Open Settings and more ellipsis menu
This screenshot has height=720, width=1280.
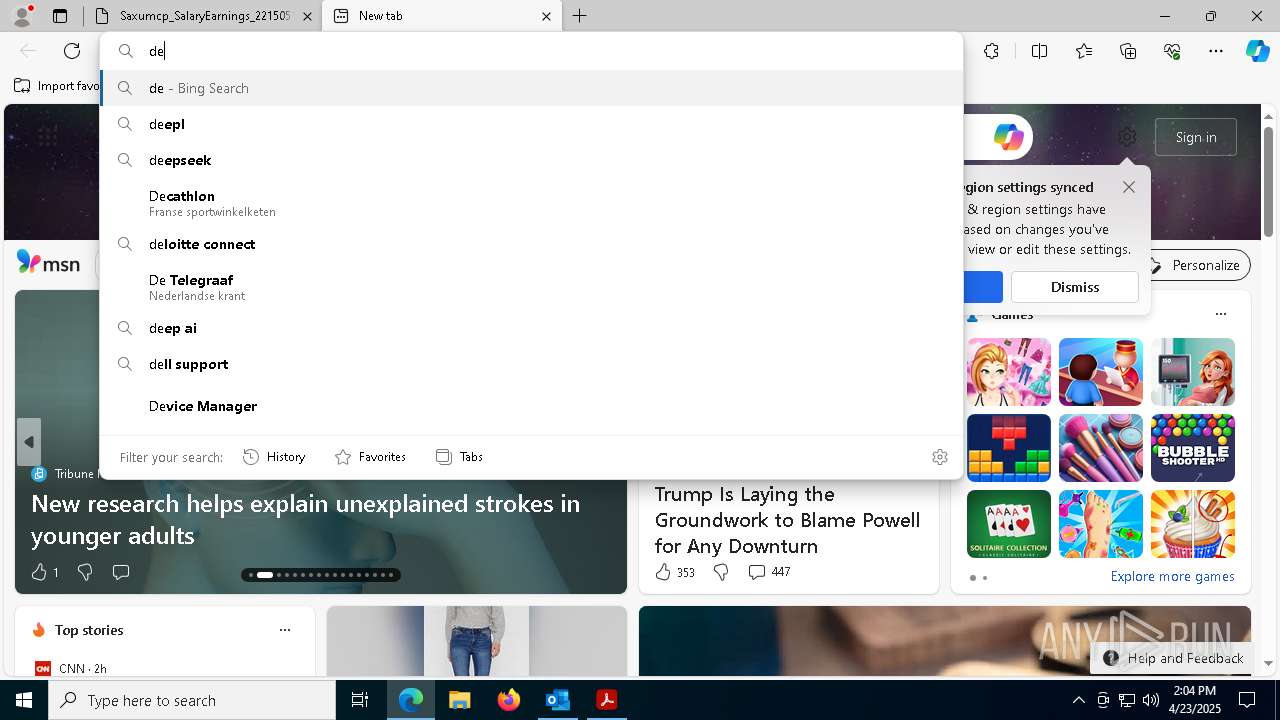pos(1216,51)
